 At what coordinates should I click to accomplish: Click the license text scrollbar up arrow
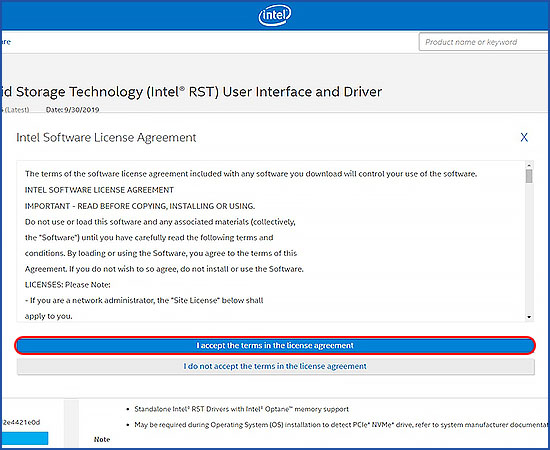[x=529, y=165]
